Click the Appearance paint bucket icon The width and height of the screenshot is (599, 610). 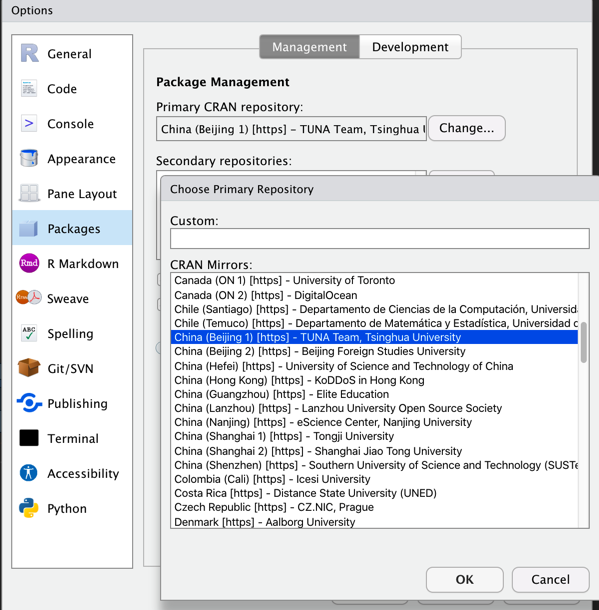29,158
